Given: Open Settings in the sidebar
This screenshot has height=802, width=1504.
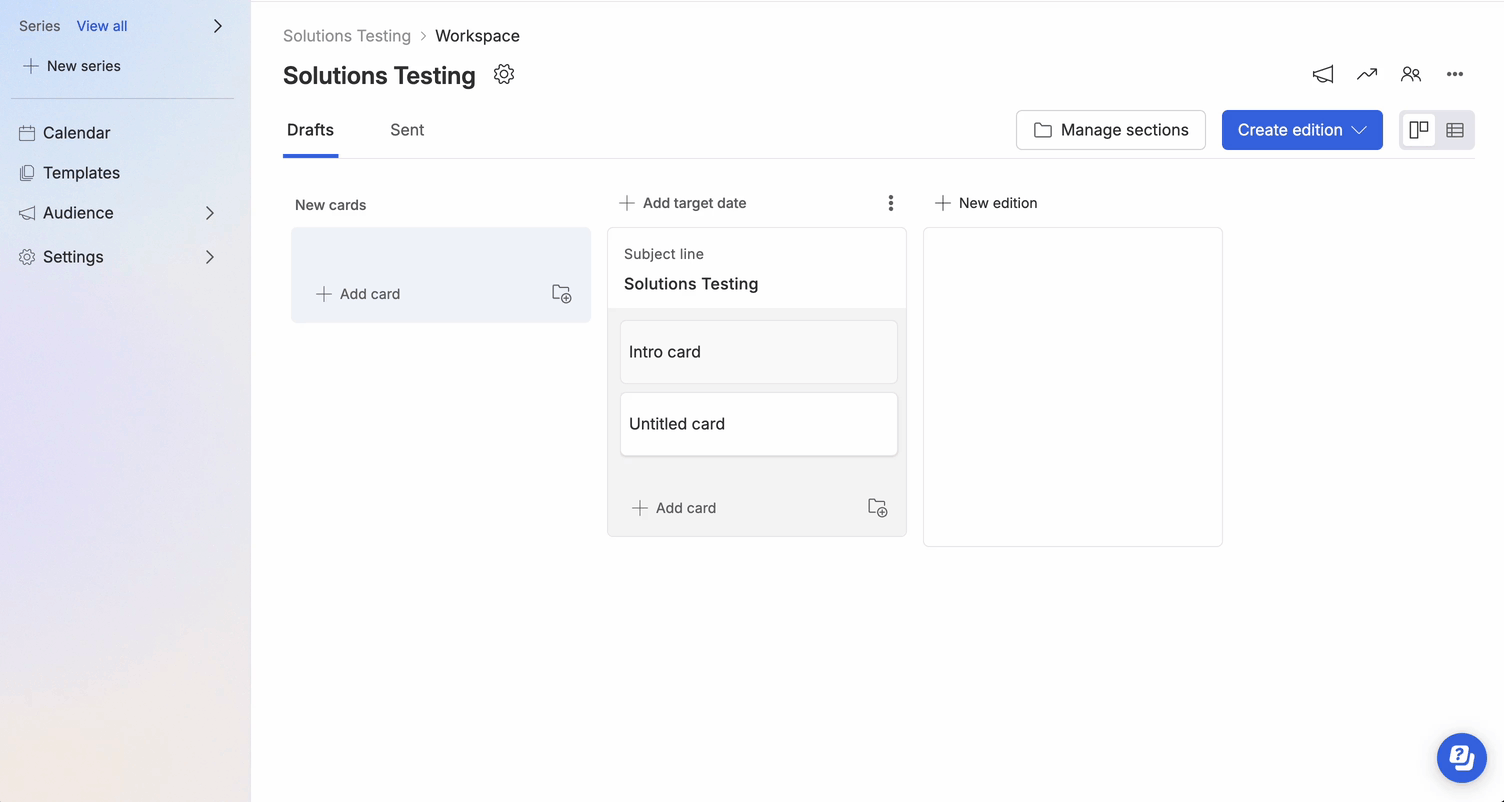Looking at the screenshot, I should pyautogui.click(x=73, y=257).
